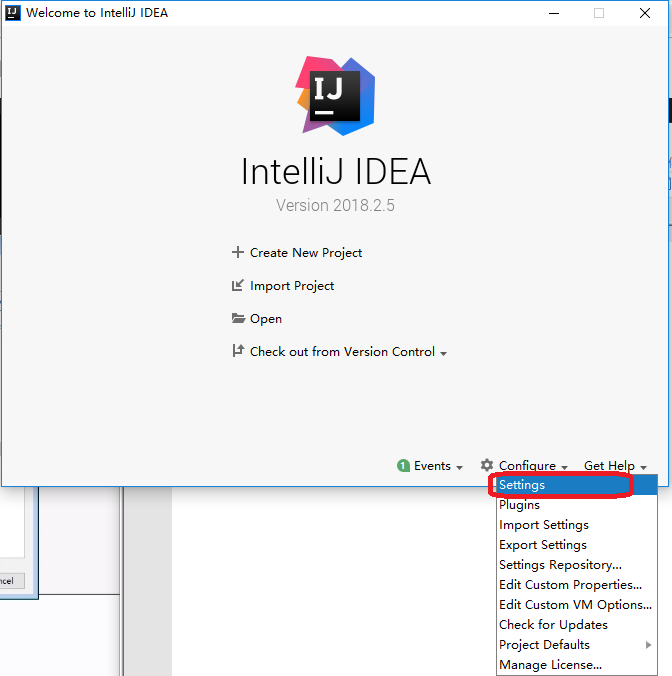
Task: Select Edit Custom VM Options...
Action: click(x=577, y=605)
